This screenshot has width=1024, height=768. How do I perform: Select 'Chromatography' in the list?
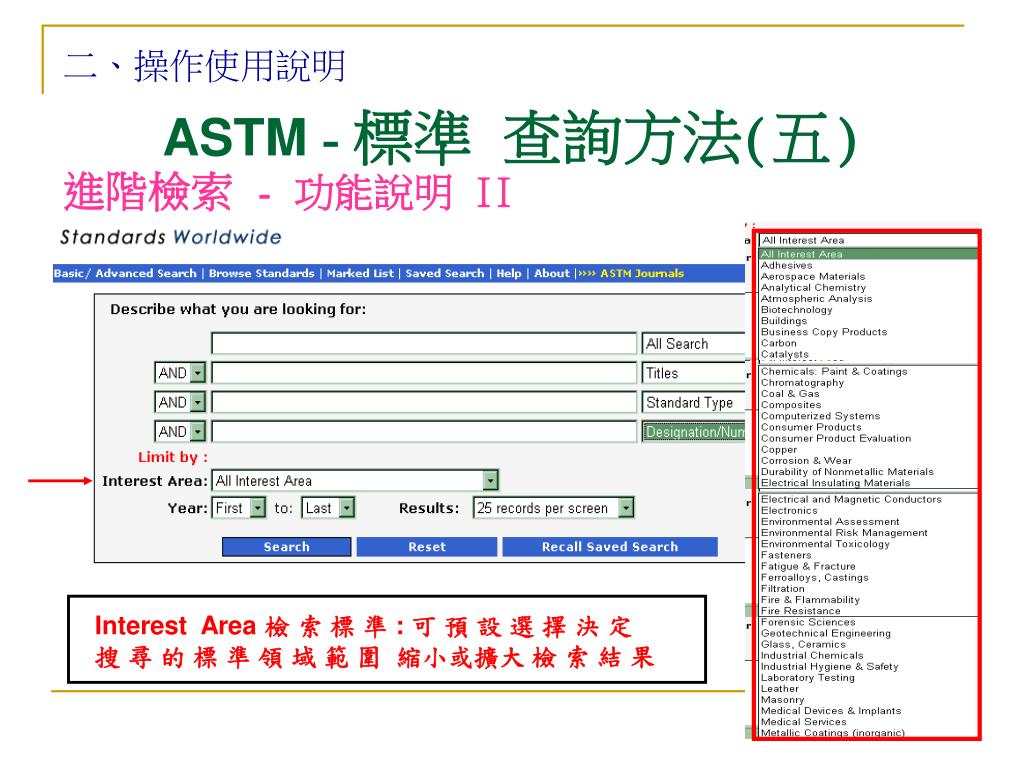click(x=802, y=383)
